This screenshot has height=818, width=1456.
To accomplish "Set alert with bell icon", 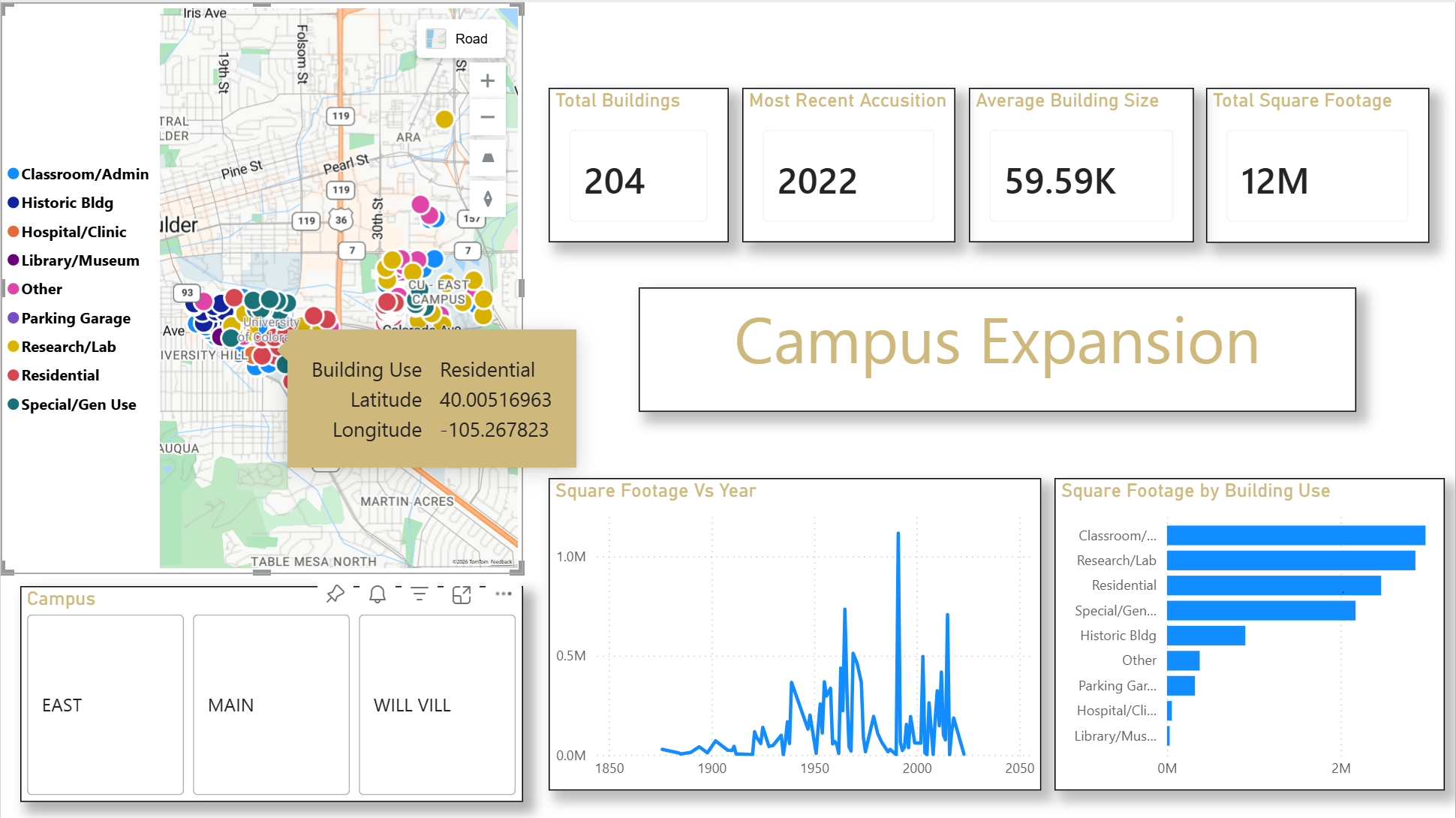I will coord(378,594).
